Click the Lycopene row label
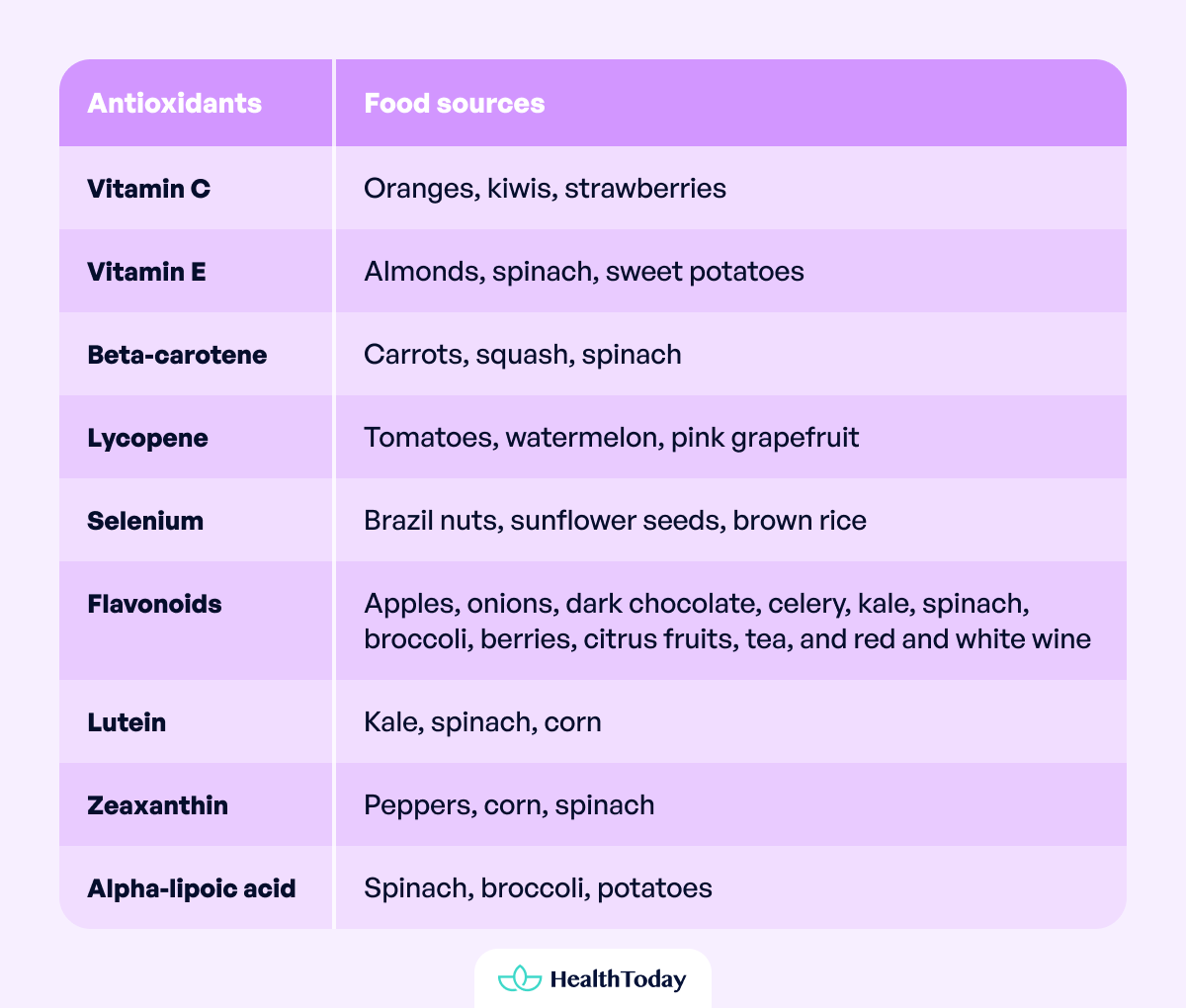 pyautogui.click(x=148, y=438)
